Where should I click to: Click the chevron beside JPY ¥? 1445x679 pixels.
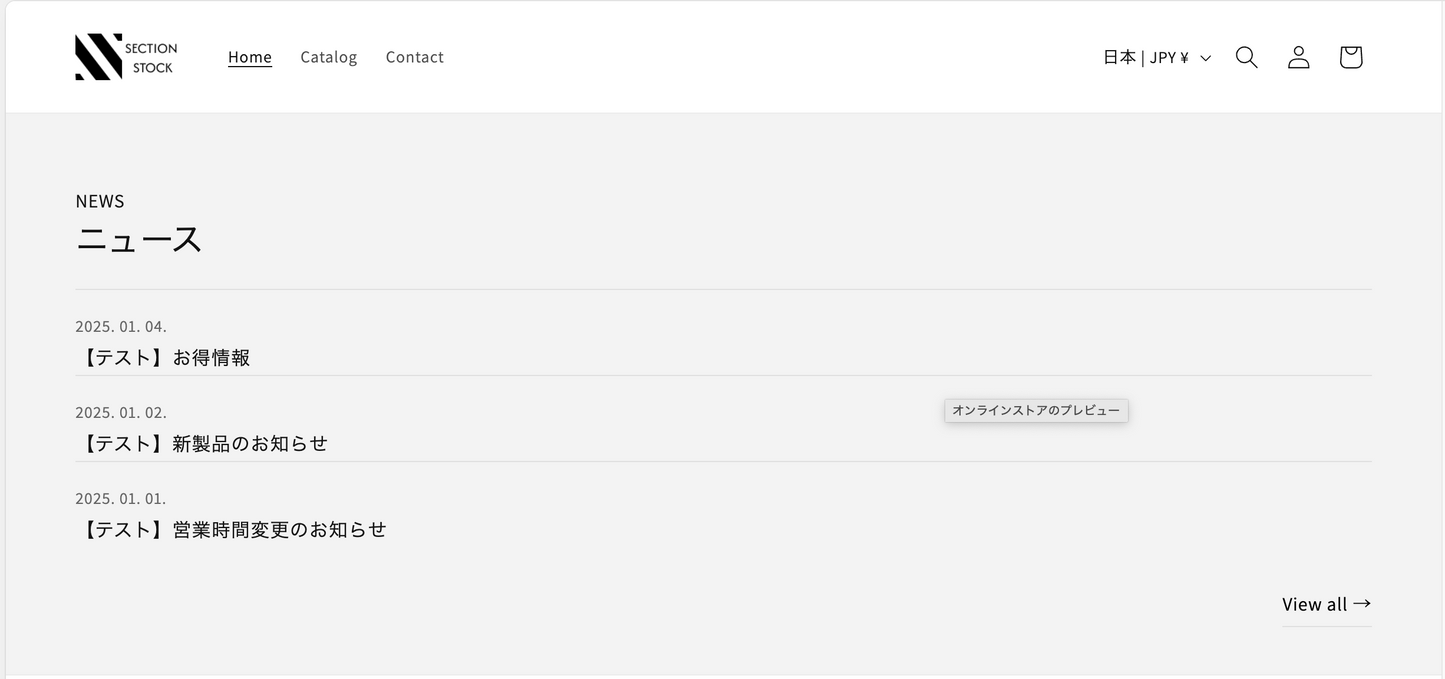point(1205,58)
